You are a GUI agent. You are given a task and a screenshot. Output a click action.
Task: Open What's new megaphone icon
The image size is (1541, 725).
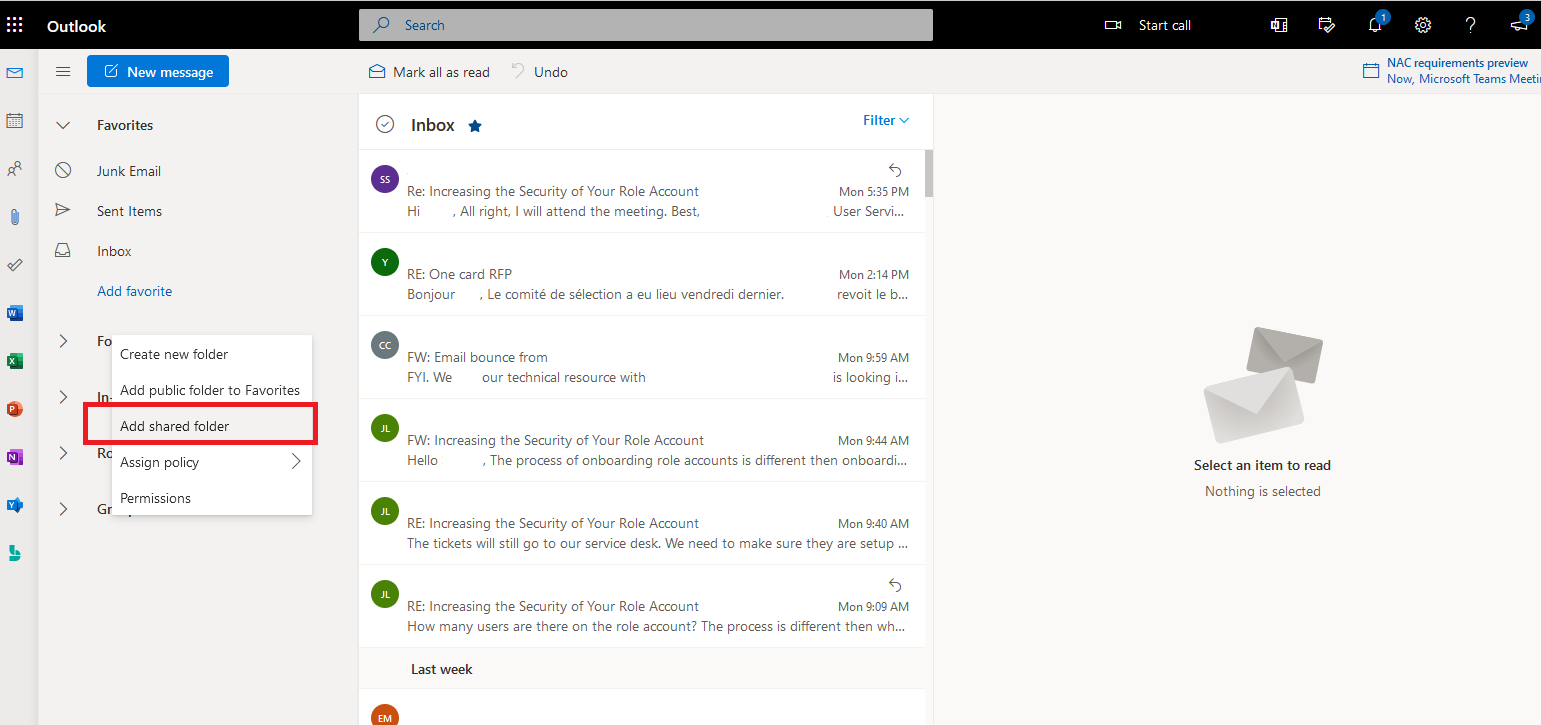click(1520, 25)
